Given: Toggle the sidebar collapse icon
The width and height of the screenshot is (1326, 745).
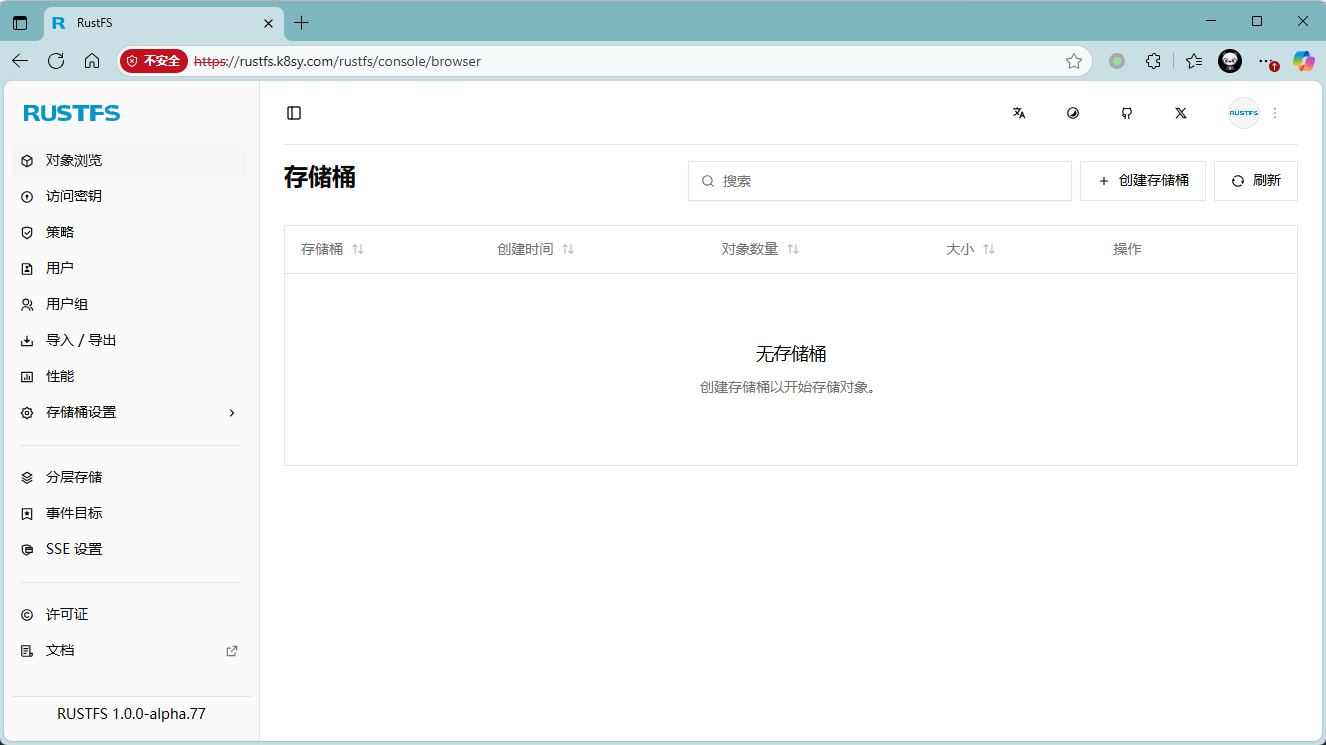Looking at the screenshot, I should pos(294,113).
